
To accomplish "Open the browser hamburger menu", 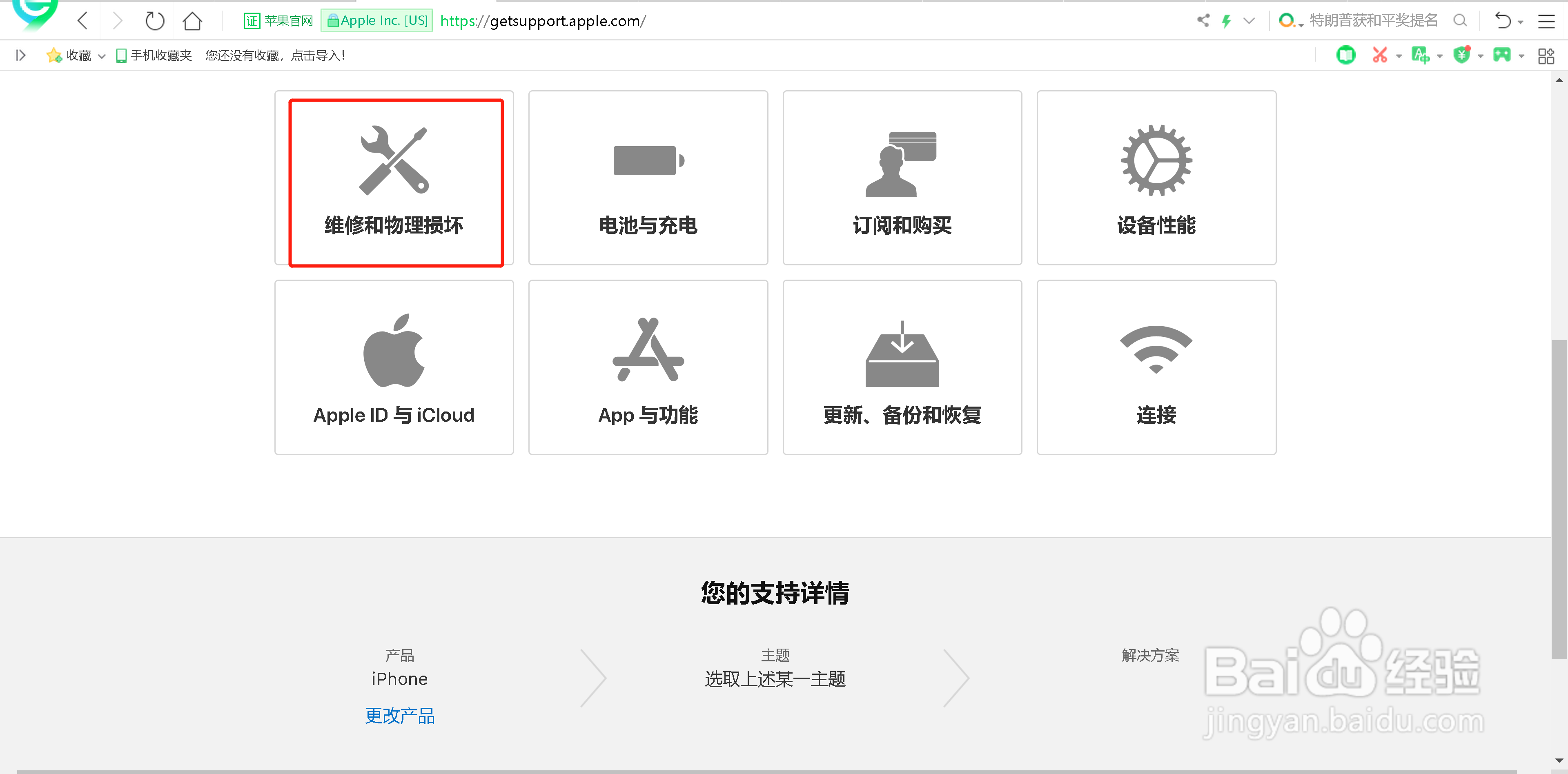I will (x=1546, y=21).
